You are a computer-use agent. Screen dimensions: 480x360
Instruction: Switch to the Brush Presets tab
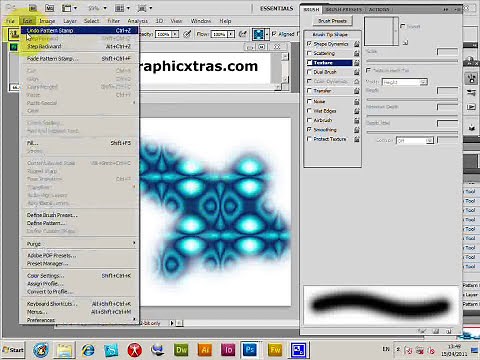(x=343, y=9)
